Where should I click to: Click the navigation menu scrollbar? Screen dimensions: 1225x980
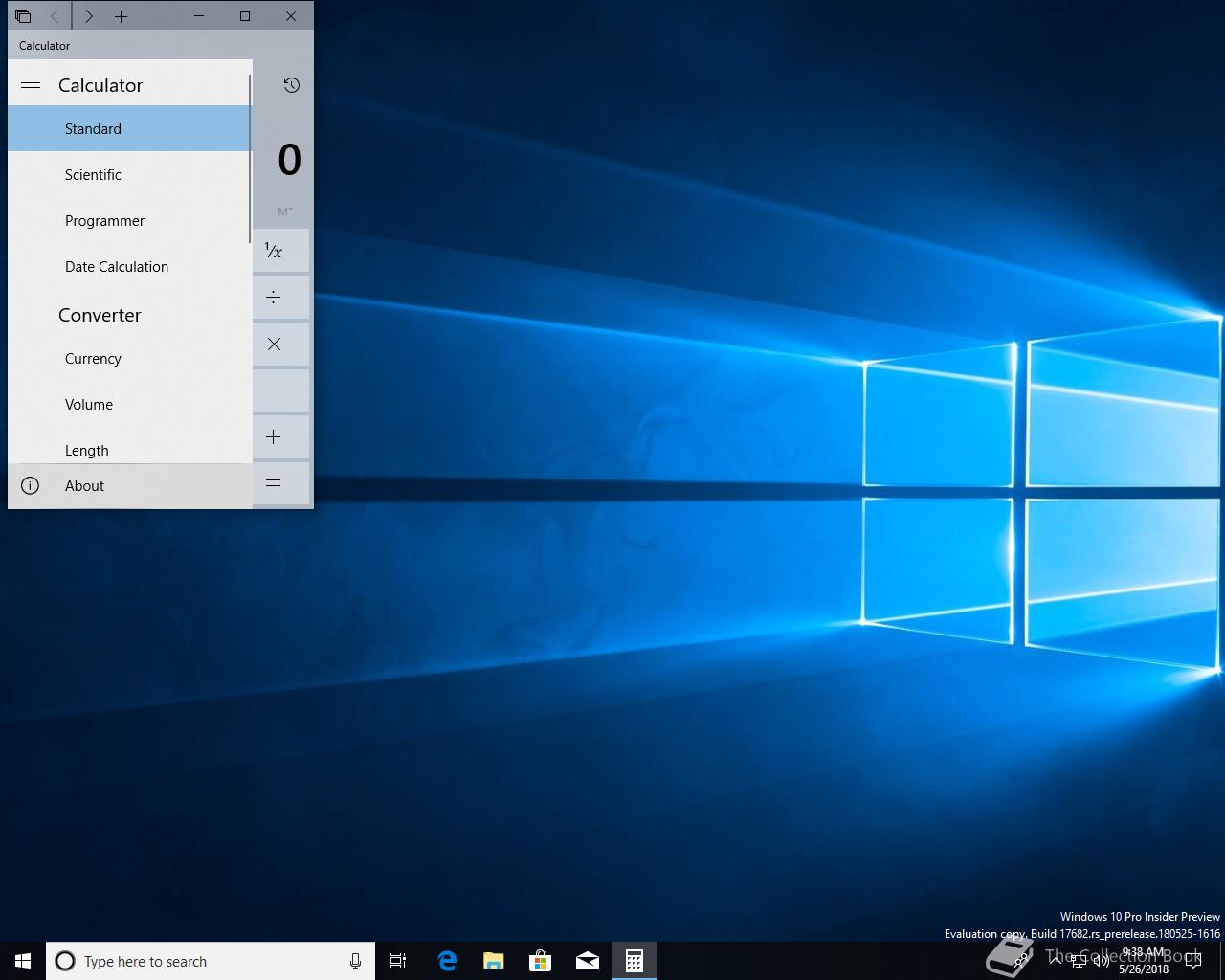(250, 158)
